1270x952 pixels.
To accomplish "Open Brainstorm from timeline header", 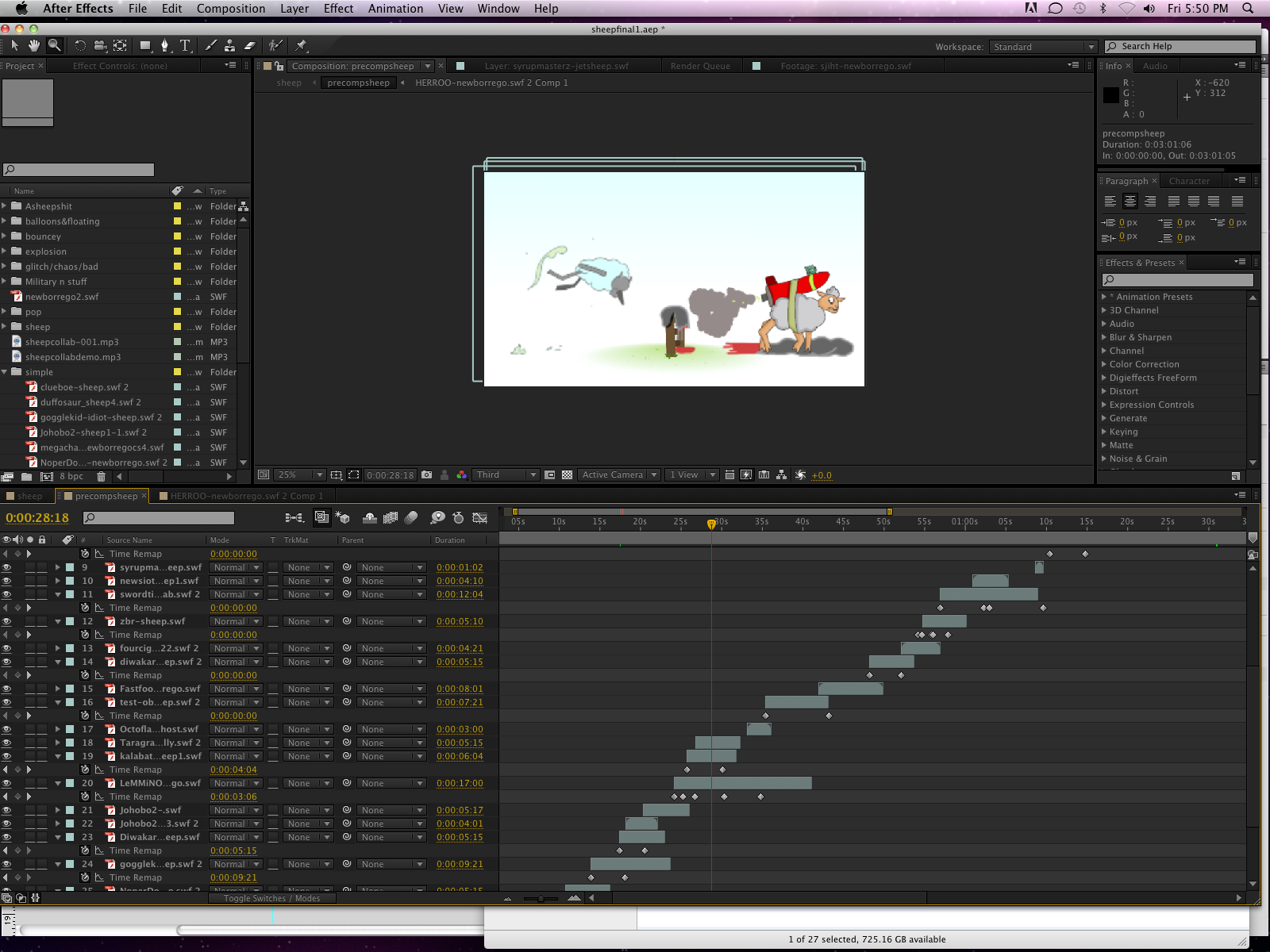I will (x=437, y=518).
